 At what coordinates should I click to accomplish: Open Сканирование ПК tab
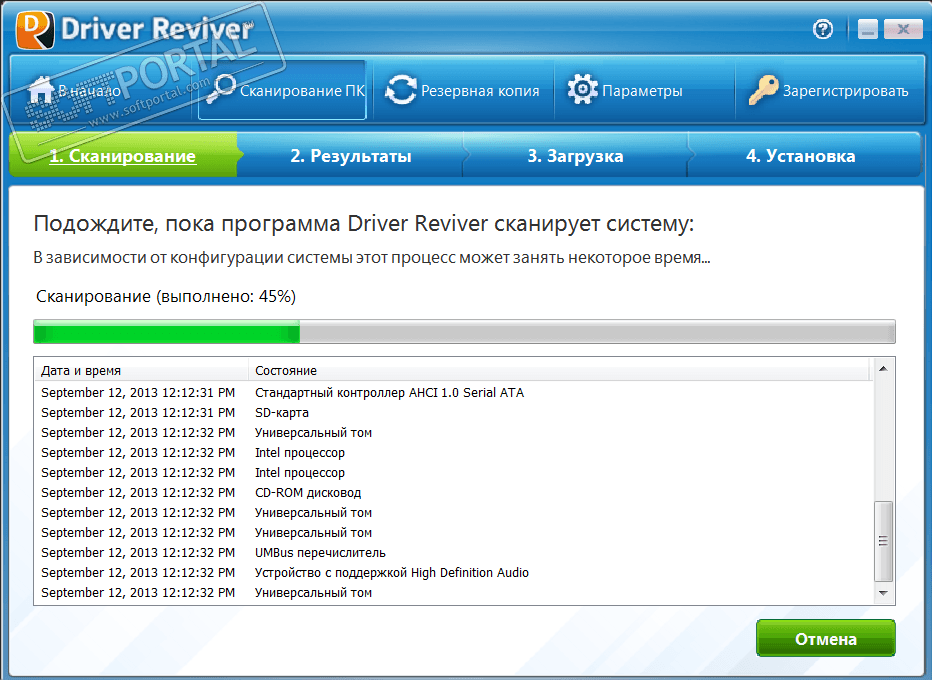(x=282, y=90)
